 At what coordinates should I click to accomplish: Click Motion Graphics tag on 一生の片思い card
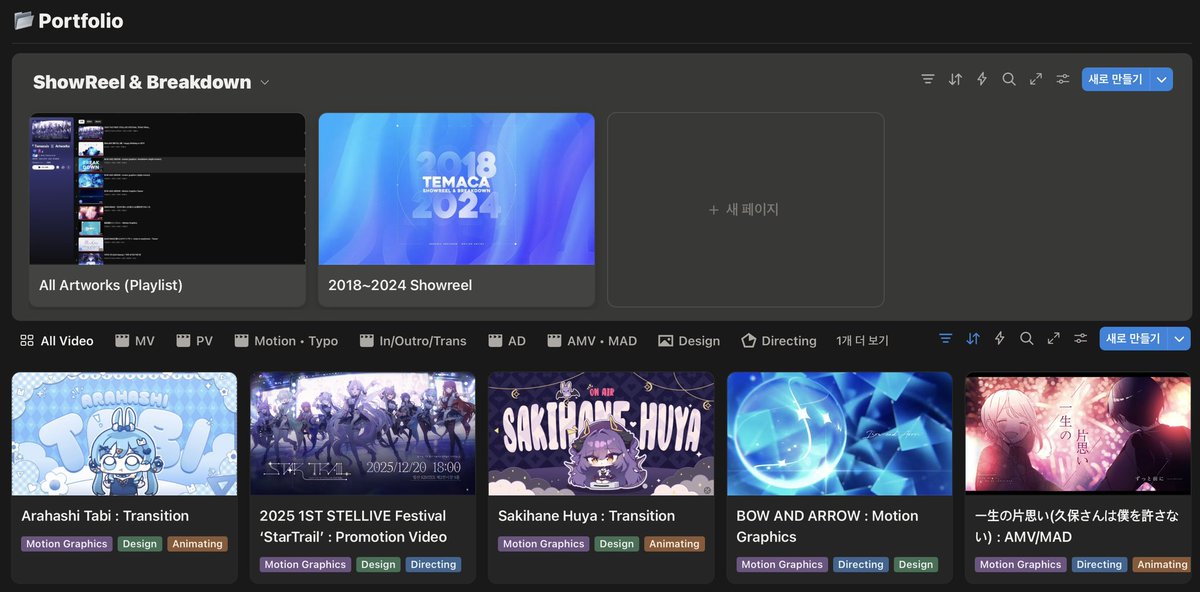point(1020,565)
